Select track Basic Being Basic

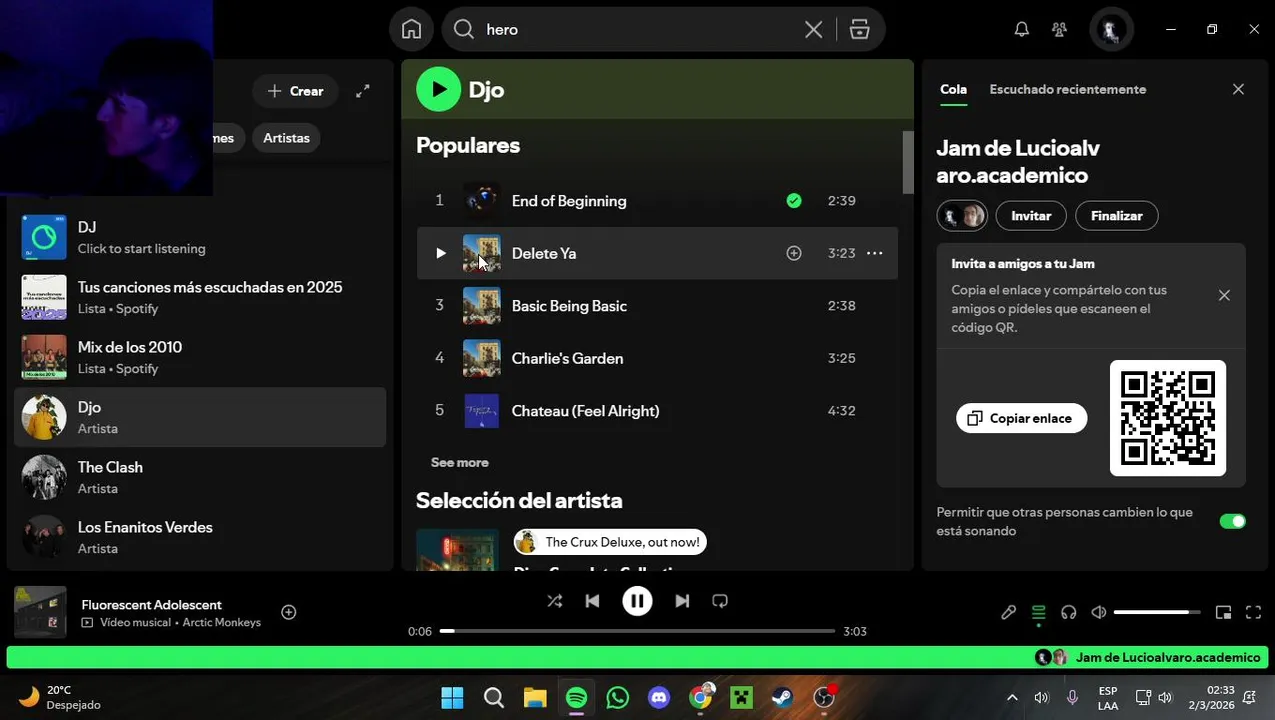coord(657,306)
